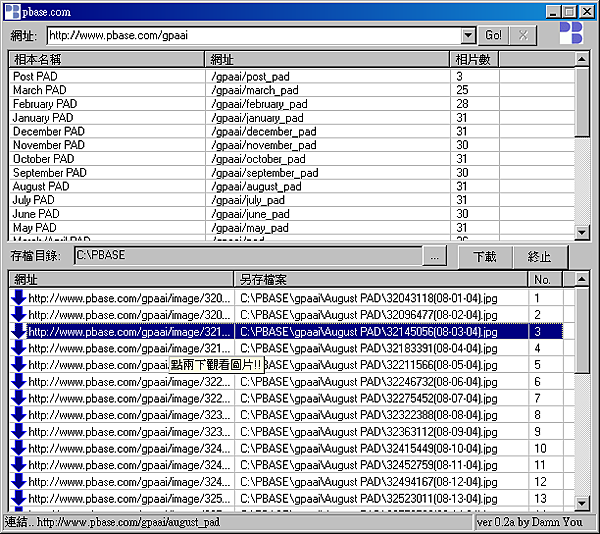
Task: Select the 'September PAD' album
Action: point(292,173)
